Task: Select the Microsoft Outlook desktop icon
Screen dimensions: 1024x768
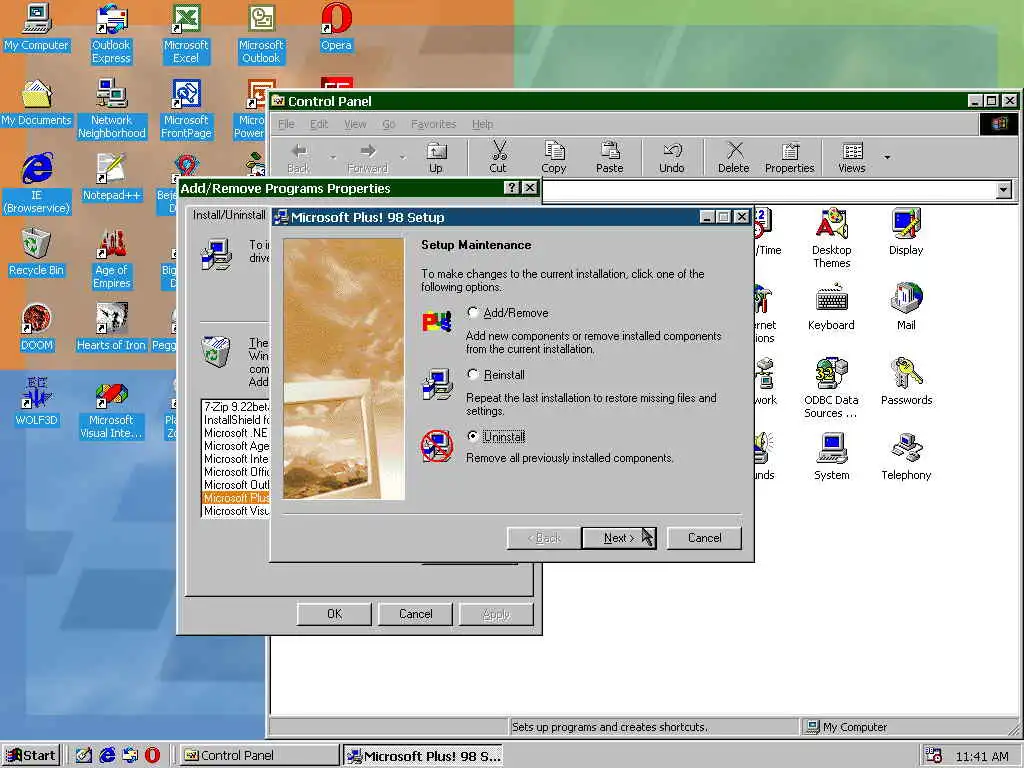Action: pos(261,34)
